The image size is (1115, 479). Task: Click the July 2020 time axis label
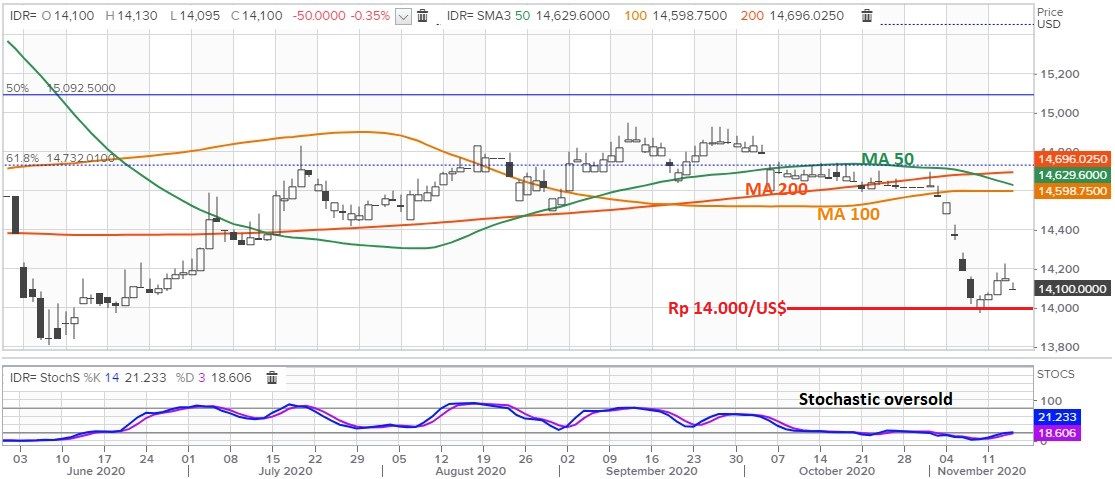tap(285, 471)
